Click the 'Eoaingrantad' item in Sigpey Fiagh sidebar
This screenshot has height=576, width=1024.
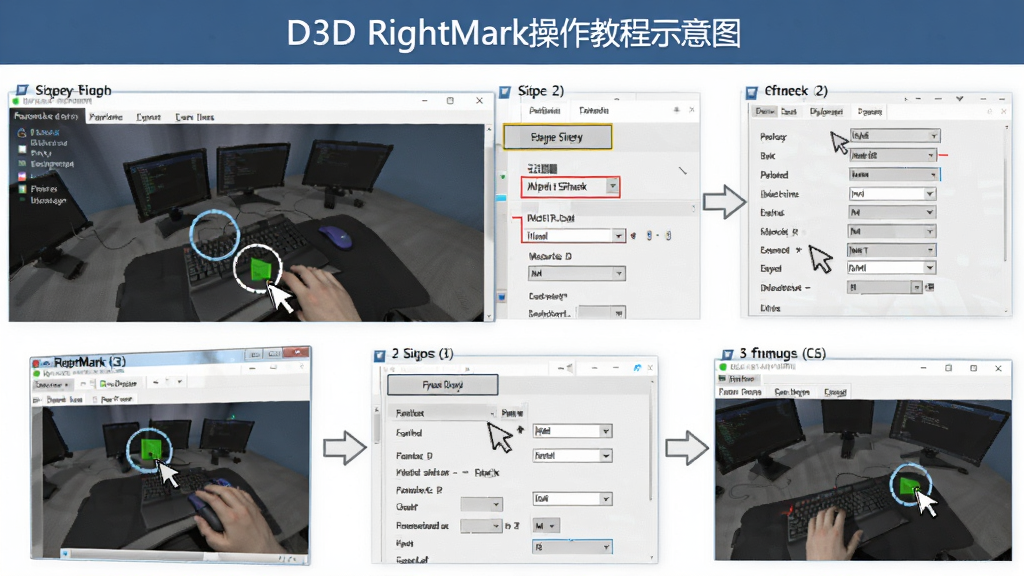click(x=52, y=164)
